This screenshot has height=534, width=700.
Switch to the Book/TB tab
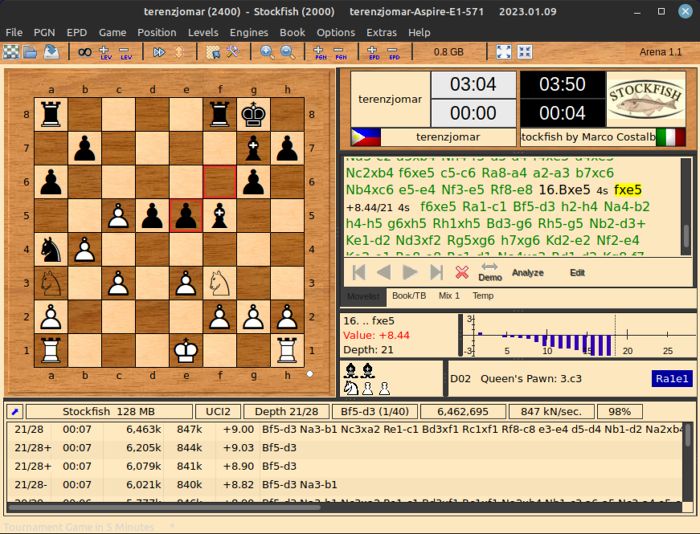pos(409,296)
